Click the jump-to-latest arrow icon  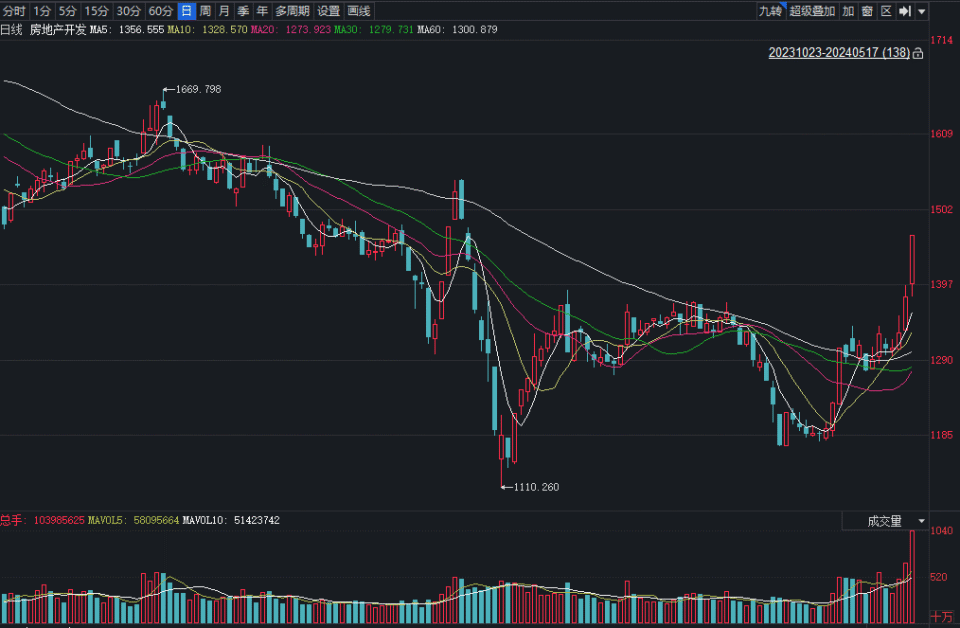(905, 11)
